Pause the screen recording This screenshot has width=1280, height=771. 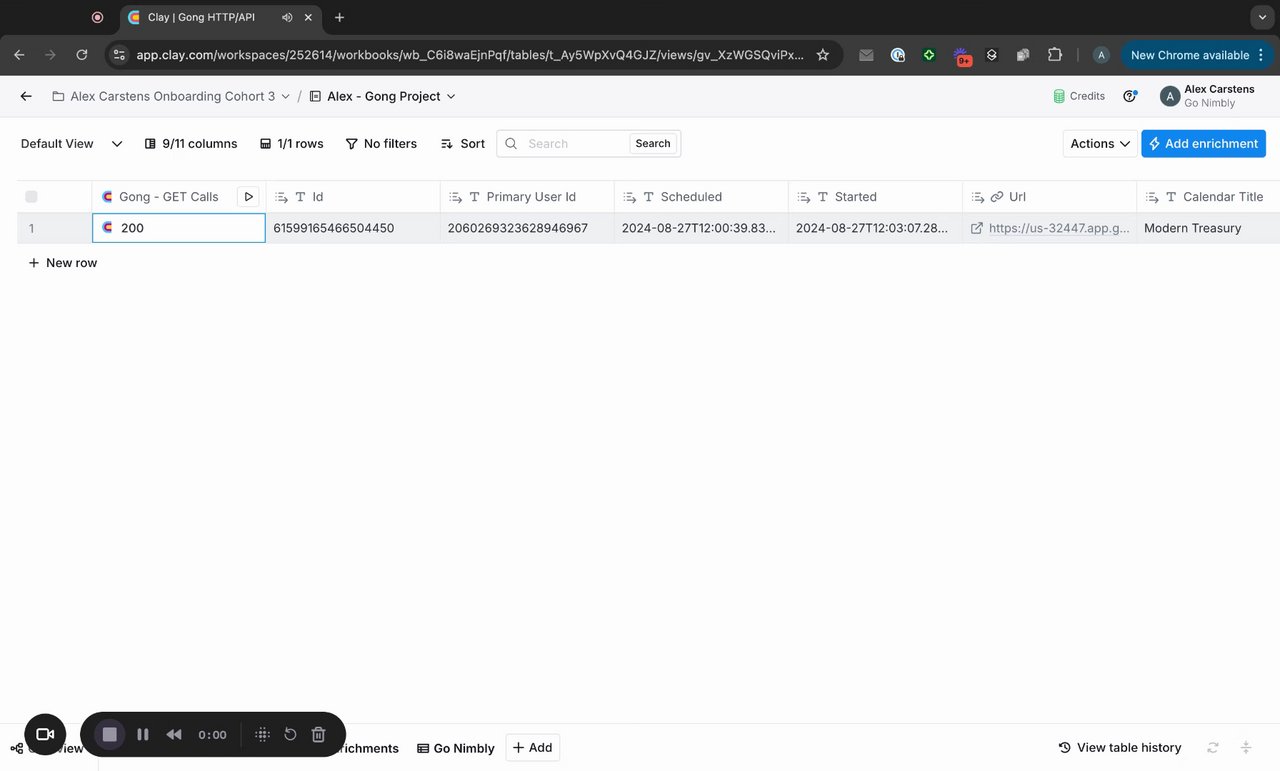tap(143, 734)
